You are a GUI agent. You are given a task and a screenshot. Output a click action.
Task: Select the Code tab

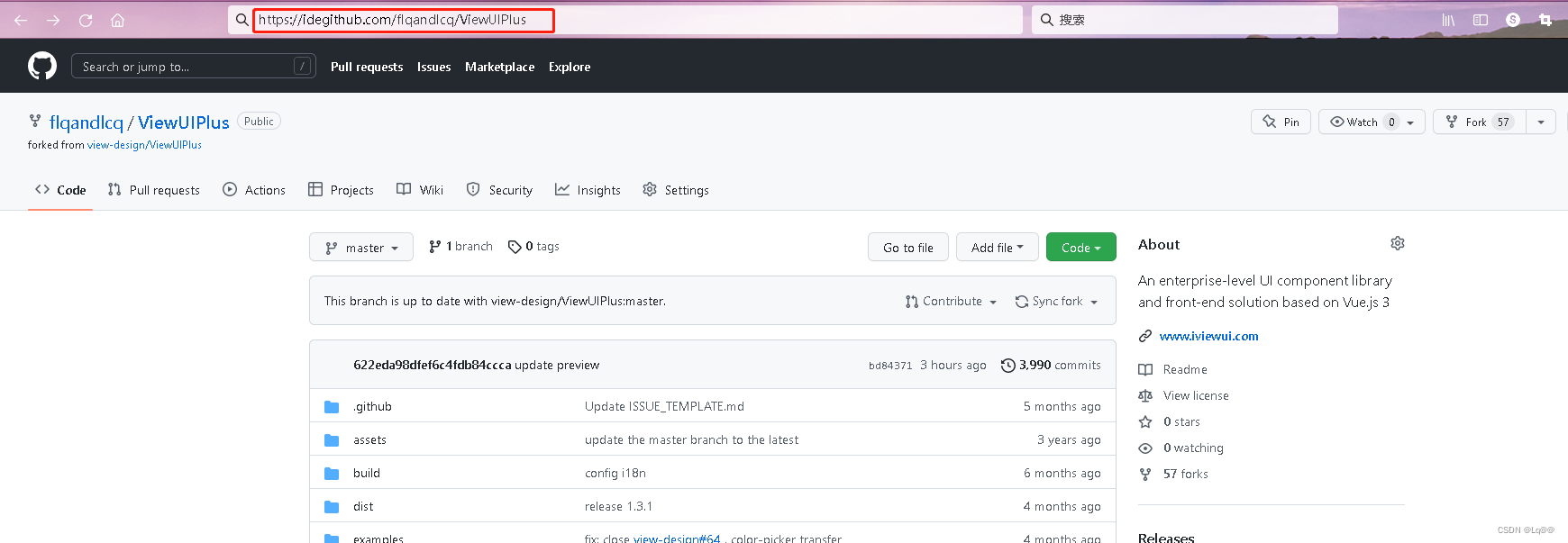pos(60,190)
